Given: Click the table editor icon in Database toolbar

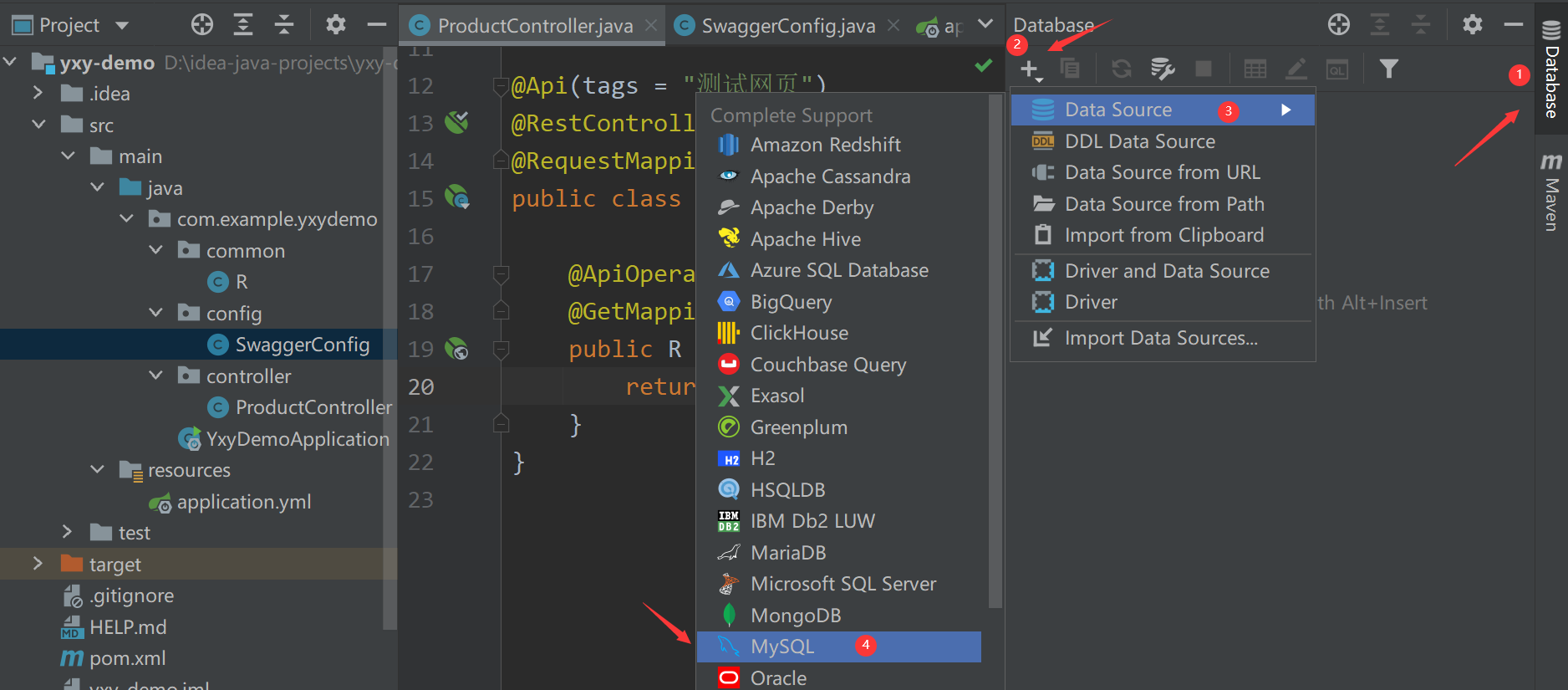Looking at the screenshot, I should [x=1255, y=69].
